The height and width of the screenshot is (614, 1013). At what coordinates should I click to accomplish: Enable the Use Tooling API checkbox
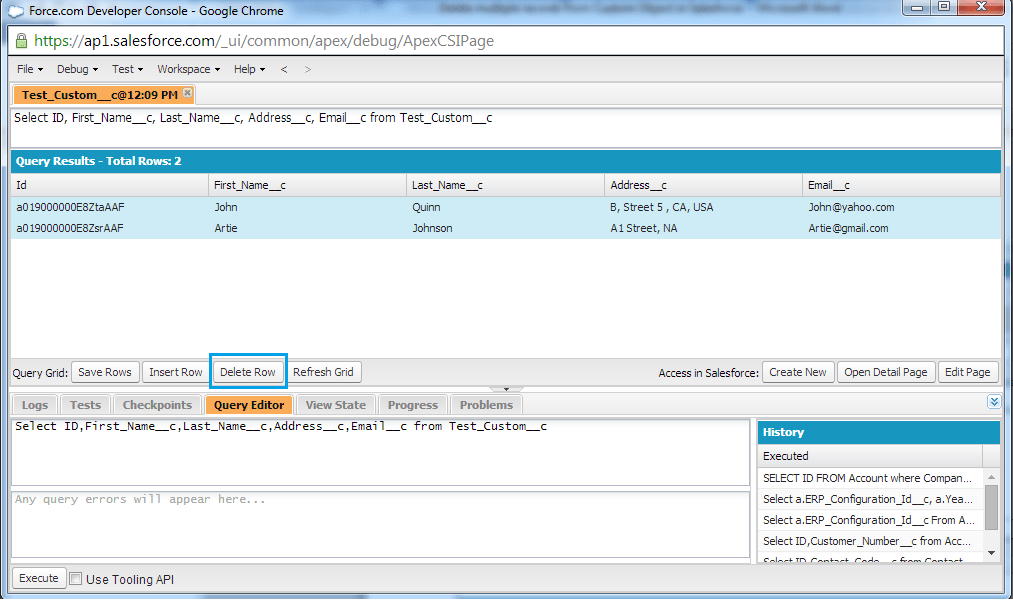pyautogui.click(x=75, y=578)
